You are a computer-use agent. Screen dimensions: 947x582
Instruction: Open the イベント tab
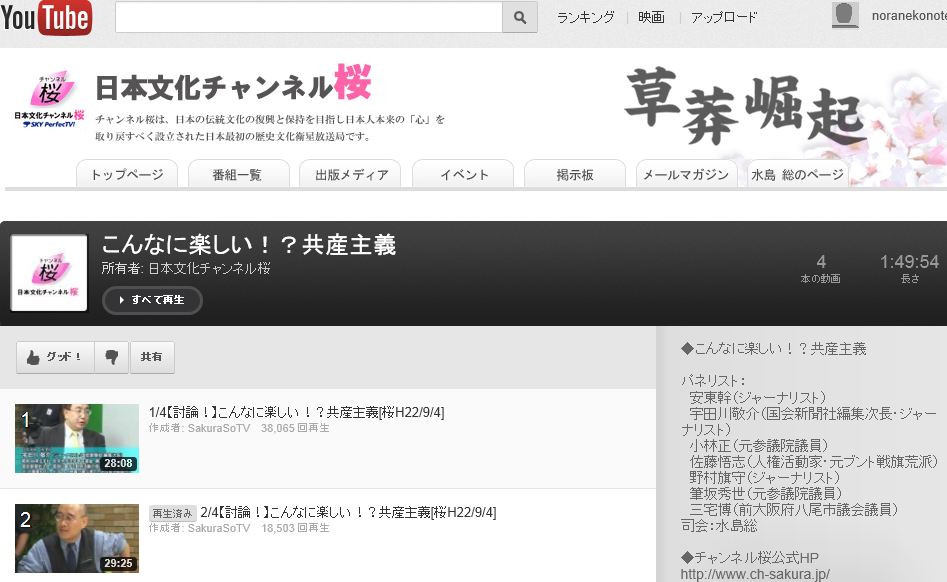463,174
